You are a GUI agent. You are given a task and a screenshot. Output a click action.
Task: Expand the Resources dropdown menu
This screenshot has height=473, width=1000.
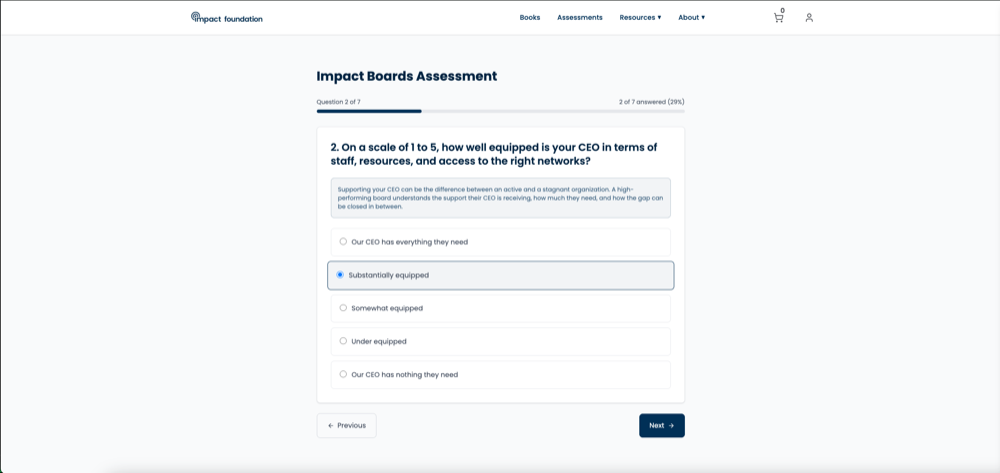[x=640, y=18]
